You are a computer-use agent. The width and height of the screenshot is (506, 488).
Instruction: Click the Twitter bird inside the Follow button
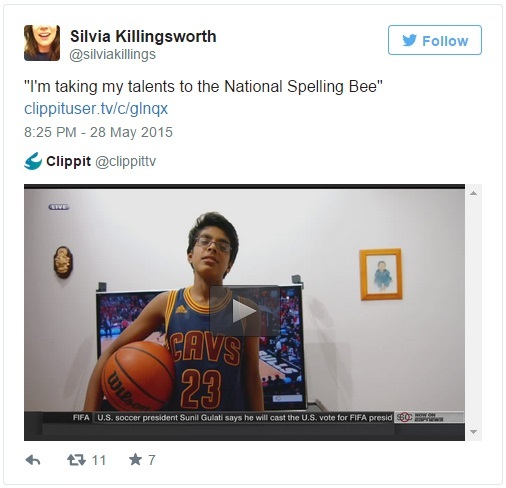[409, 40]
